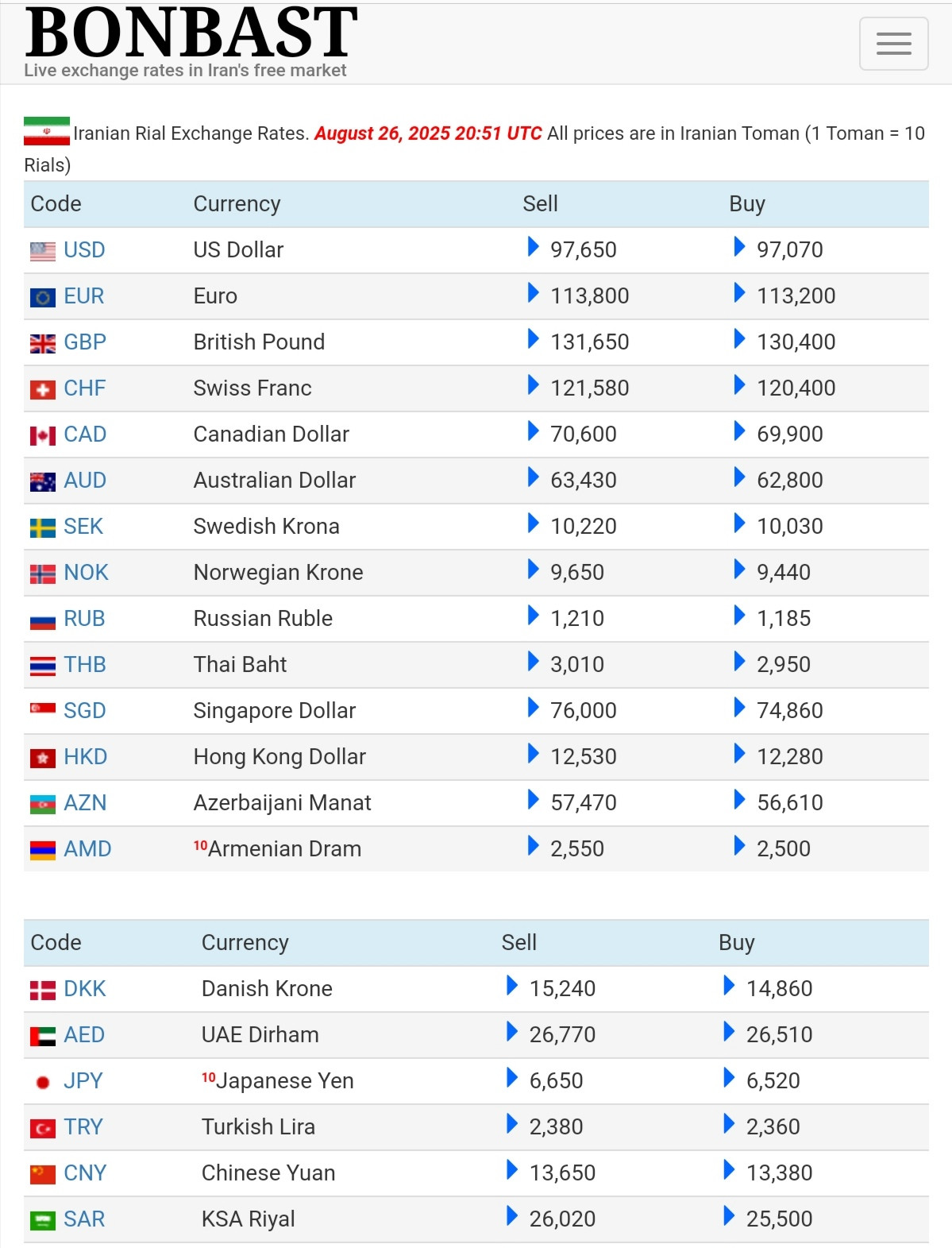Click the Turkish flag next to TRY

click(x=43, y=1128)
